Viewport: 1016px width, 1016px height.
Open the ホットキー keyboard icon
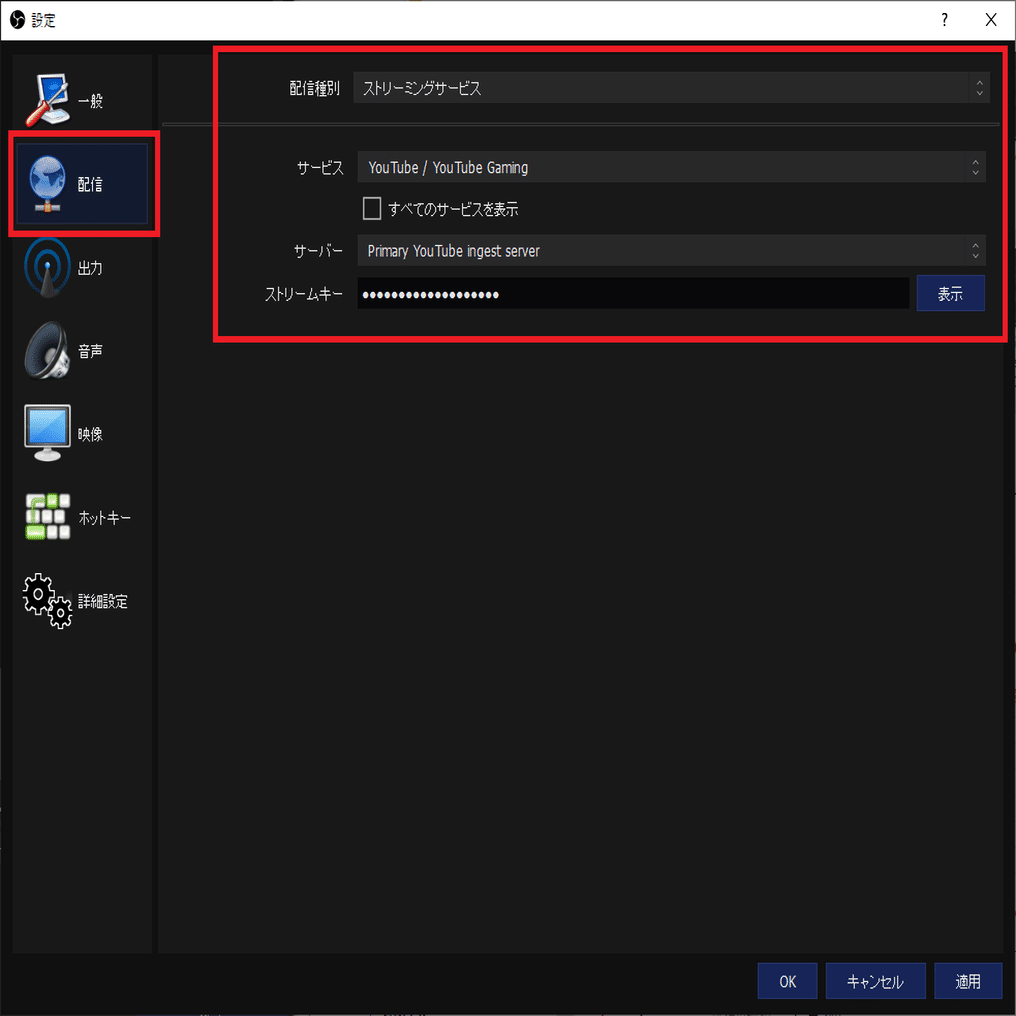(x=47, y=516)
